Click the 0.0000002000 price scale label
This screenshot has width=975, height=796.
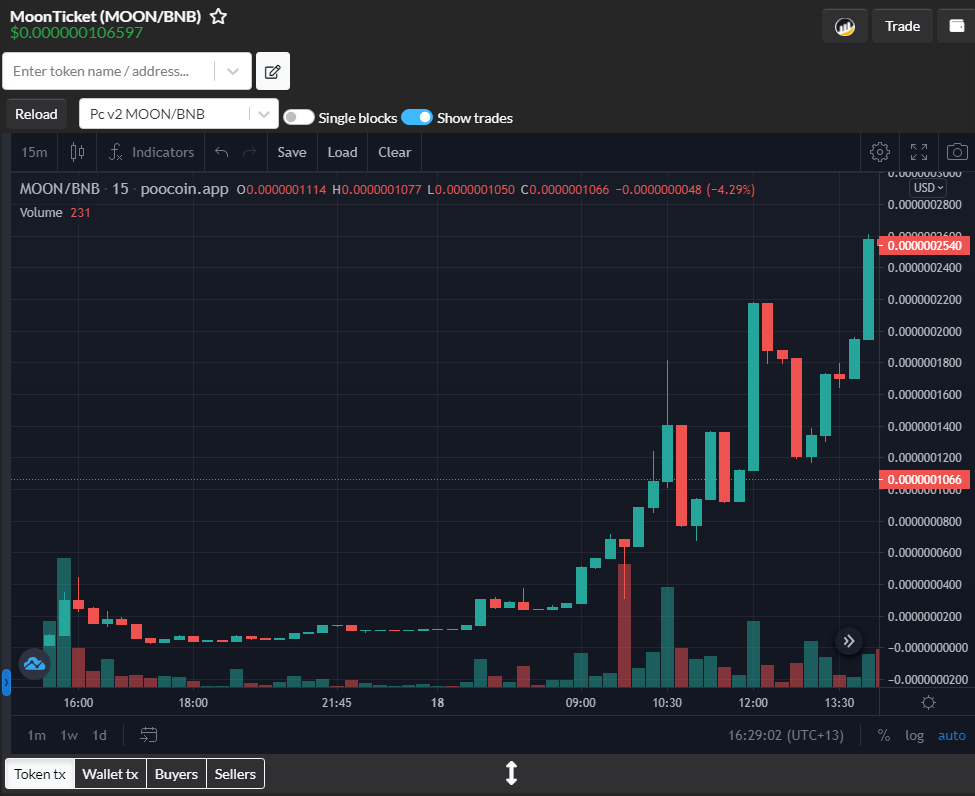coord(925,331)
